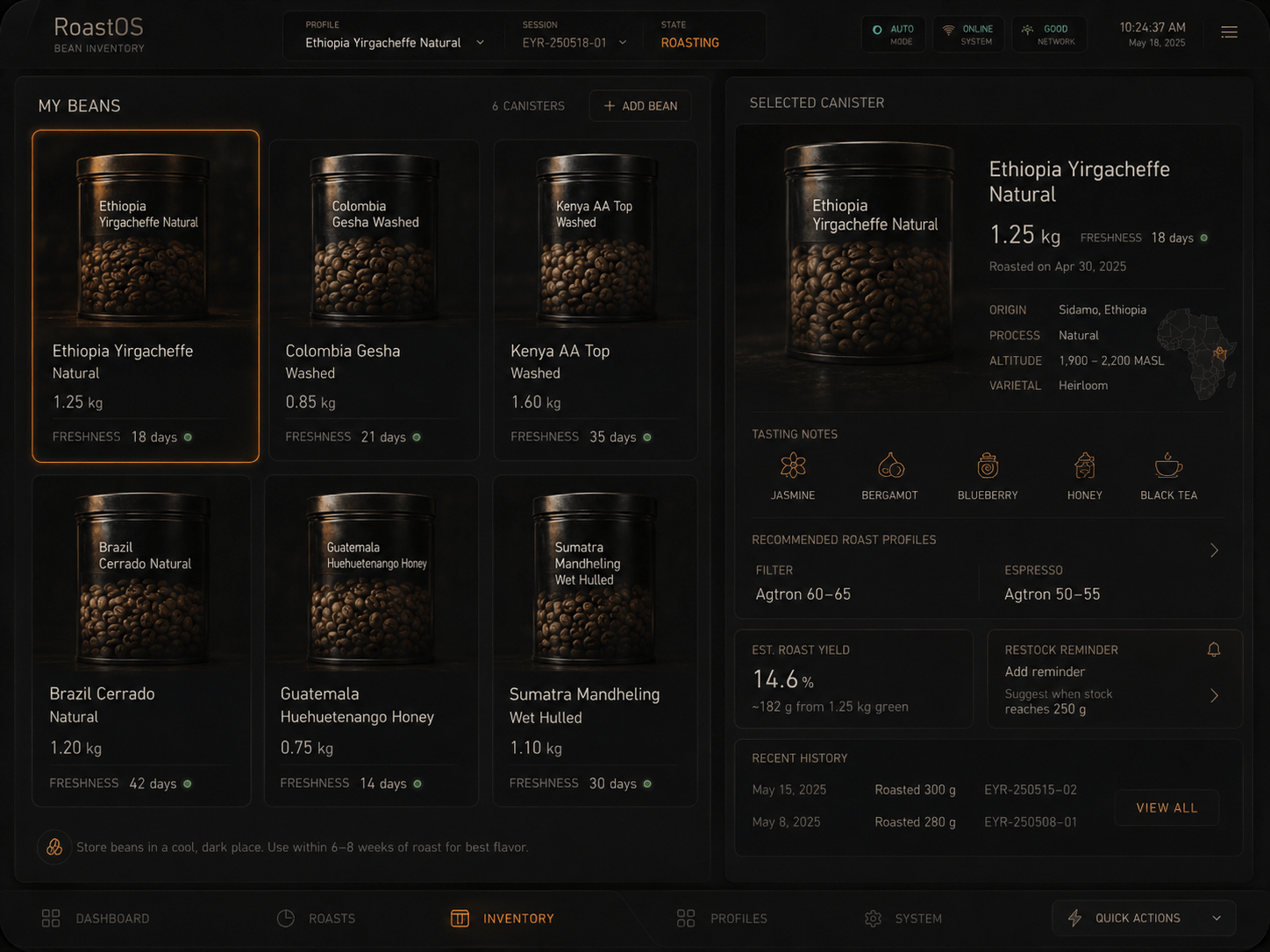Viewport: 1270px width, 952px height.
Task: Click Kenya AA Top freshness dot
Action: click(647, 437)
